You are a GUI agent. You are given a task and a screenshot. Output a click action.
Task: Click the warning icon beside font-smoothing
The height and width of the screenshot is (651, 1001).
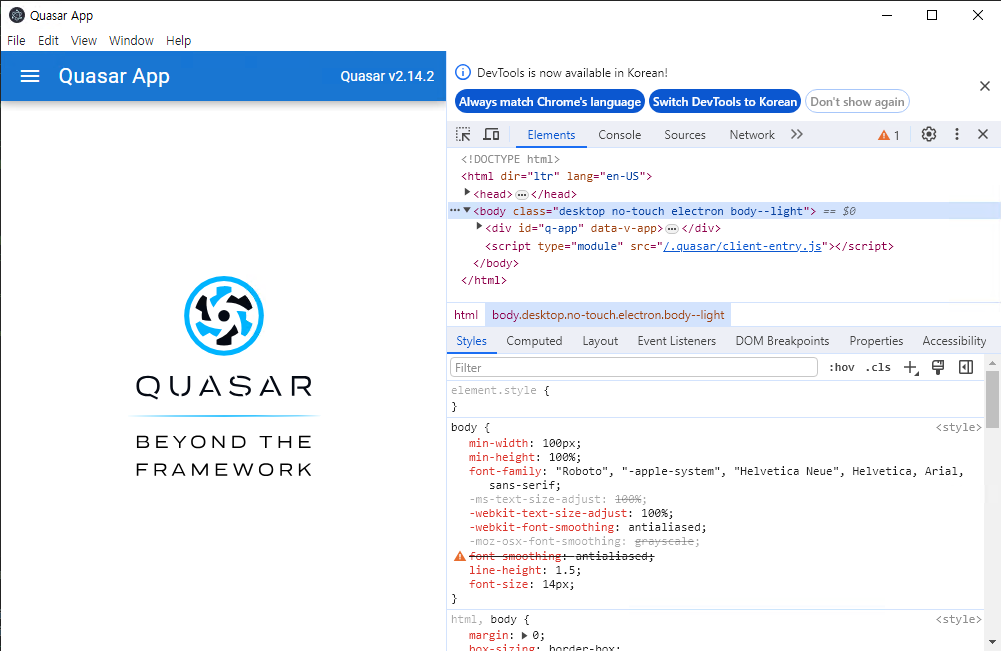(x=460, y=557)
